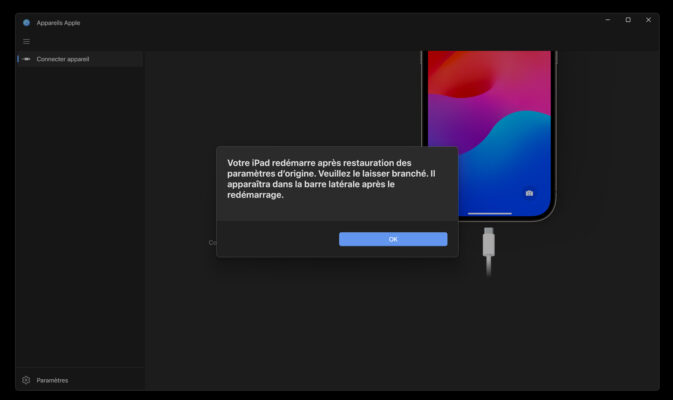Viewport: 673px width, 400px height.
Task: Click the camera icon on the phone illustration
Action: 529,193
